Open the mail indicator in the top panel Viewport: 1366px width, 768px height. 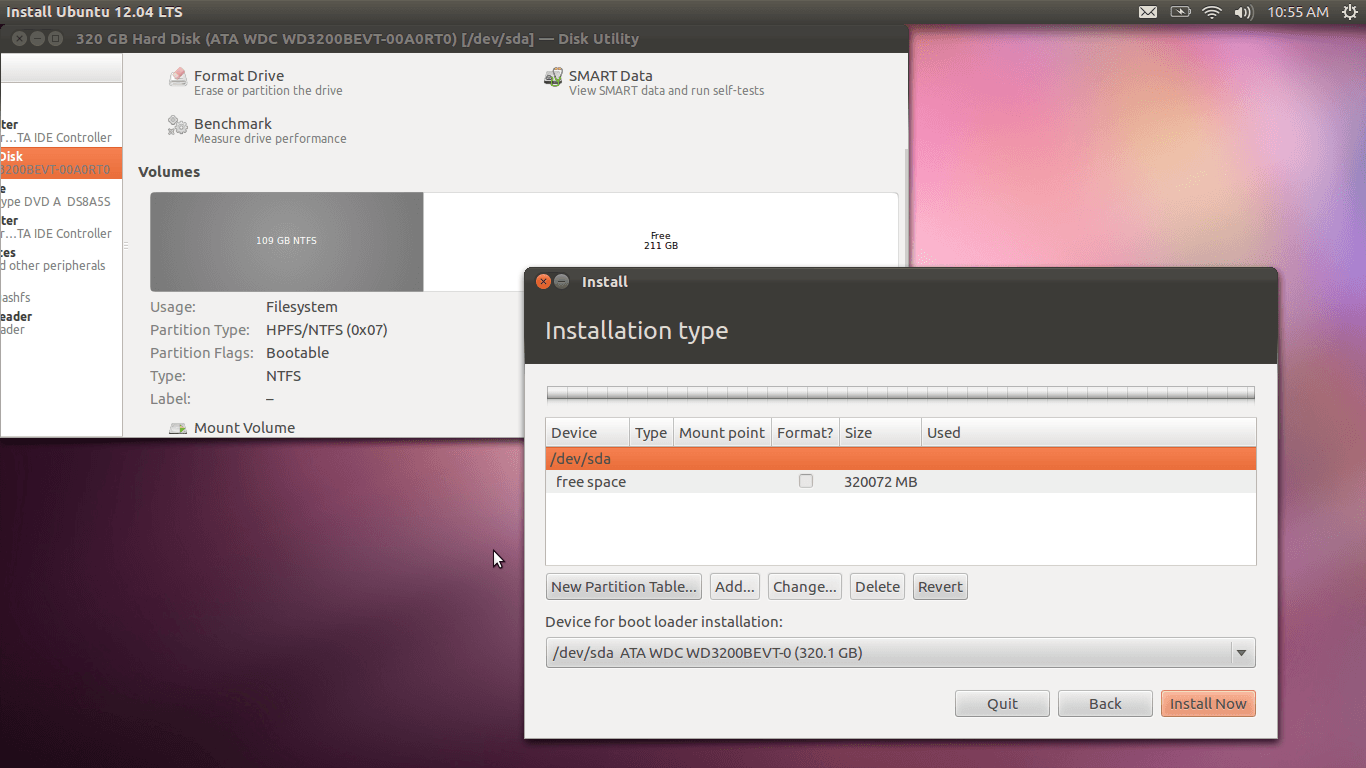pos(1148,12)
